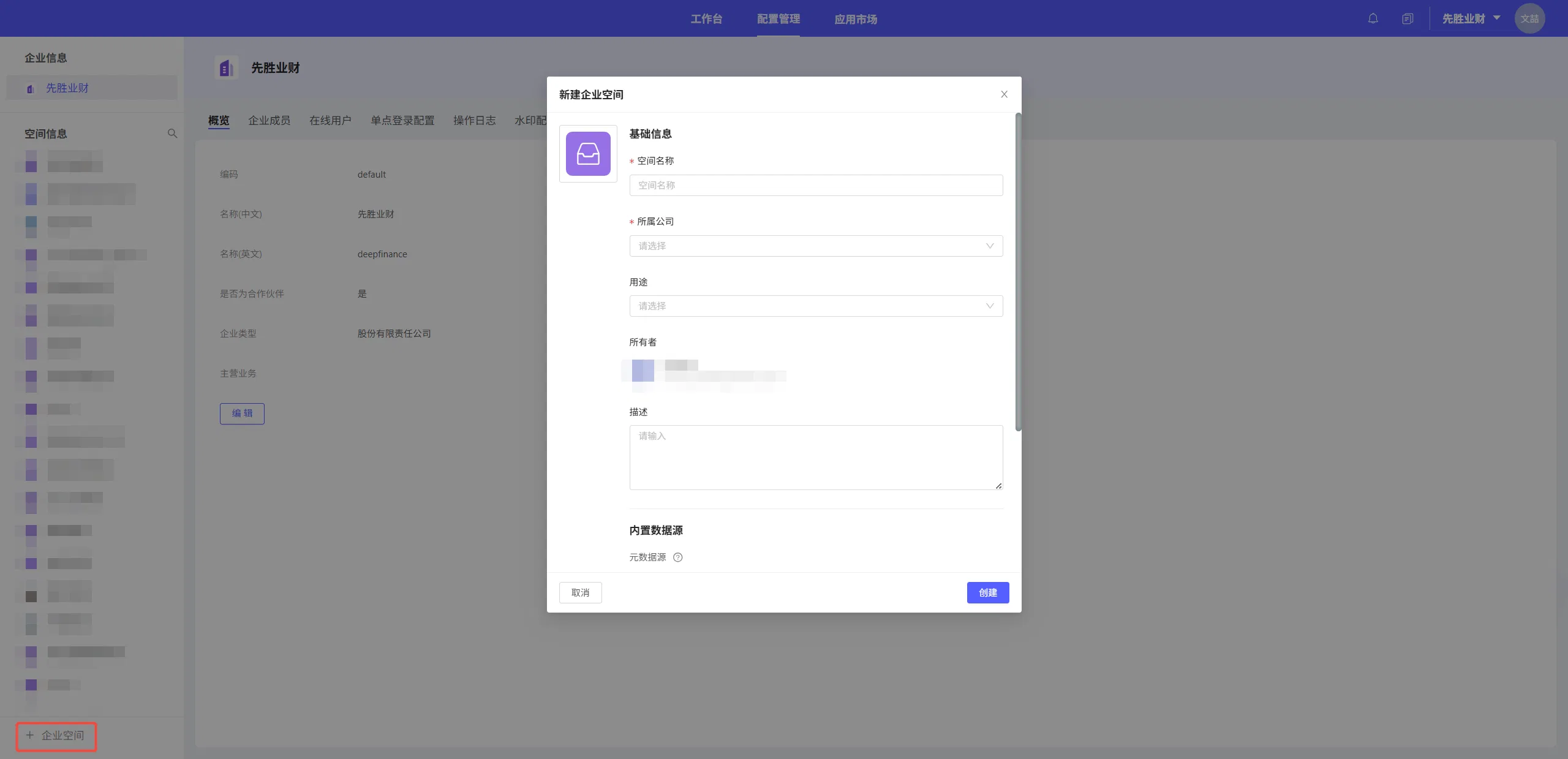Click the owner avatar under 所有者
Screen dimensions: 1568x759
[x=643, y=371]
